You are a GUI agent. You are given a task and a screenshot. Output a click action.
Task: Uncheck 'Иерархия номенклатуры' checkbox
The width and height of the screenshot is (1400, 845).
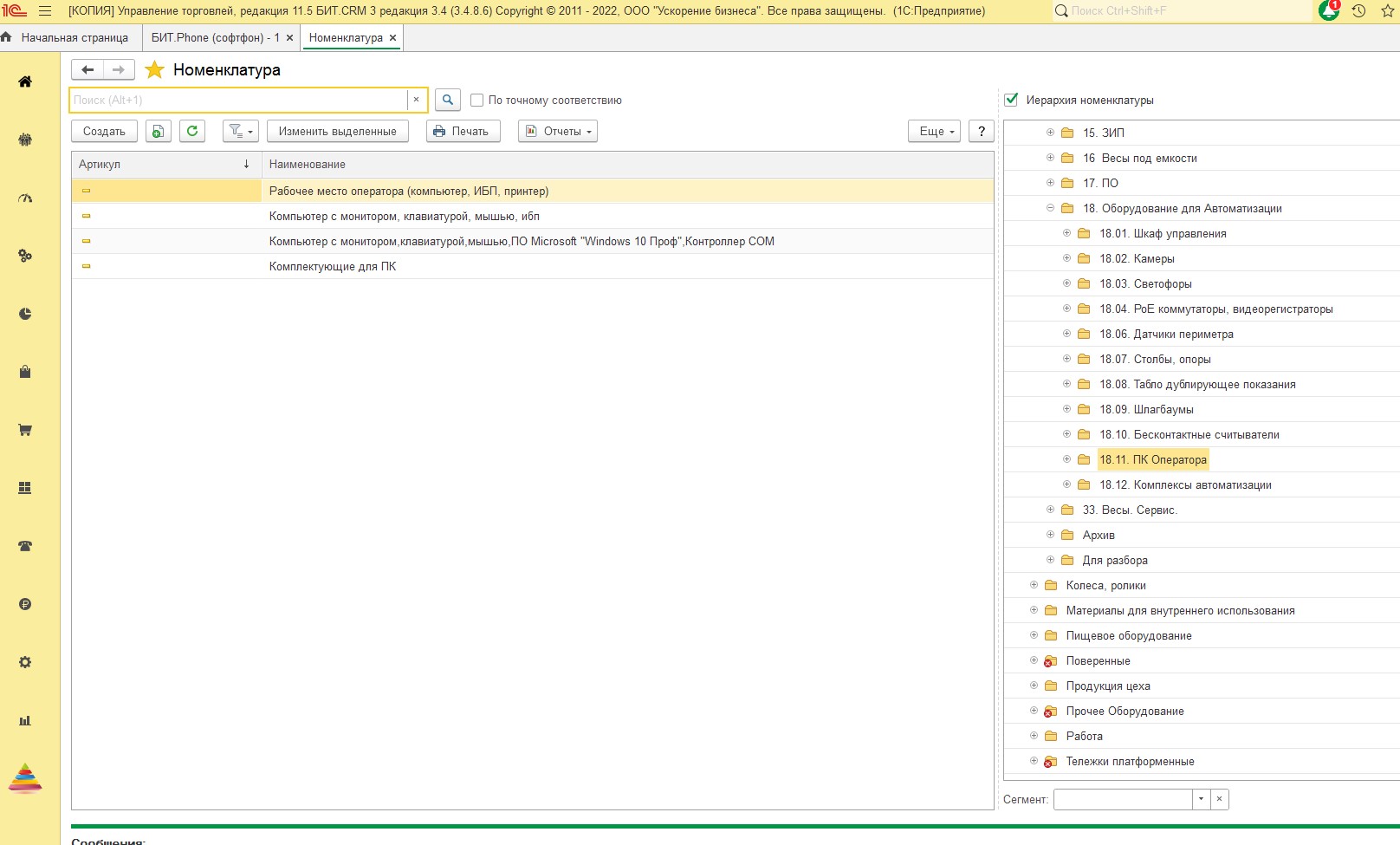click(1011, 100)
